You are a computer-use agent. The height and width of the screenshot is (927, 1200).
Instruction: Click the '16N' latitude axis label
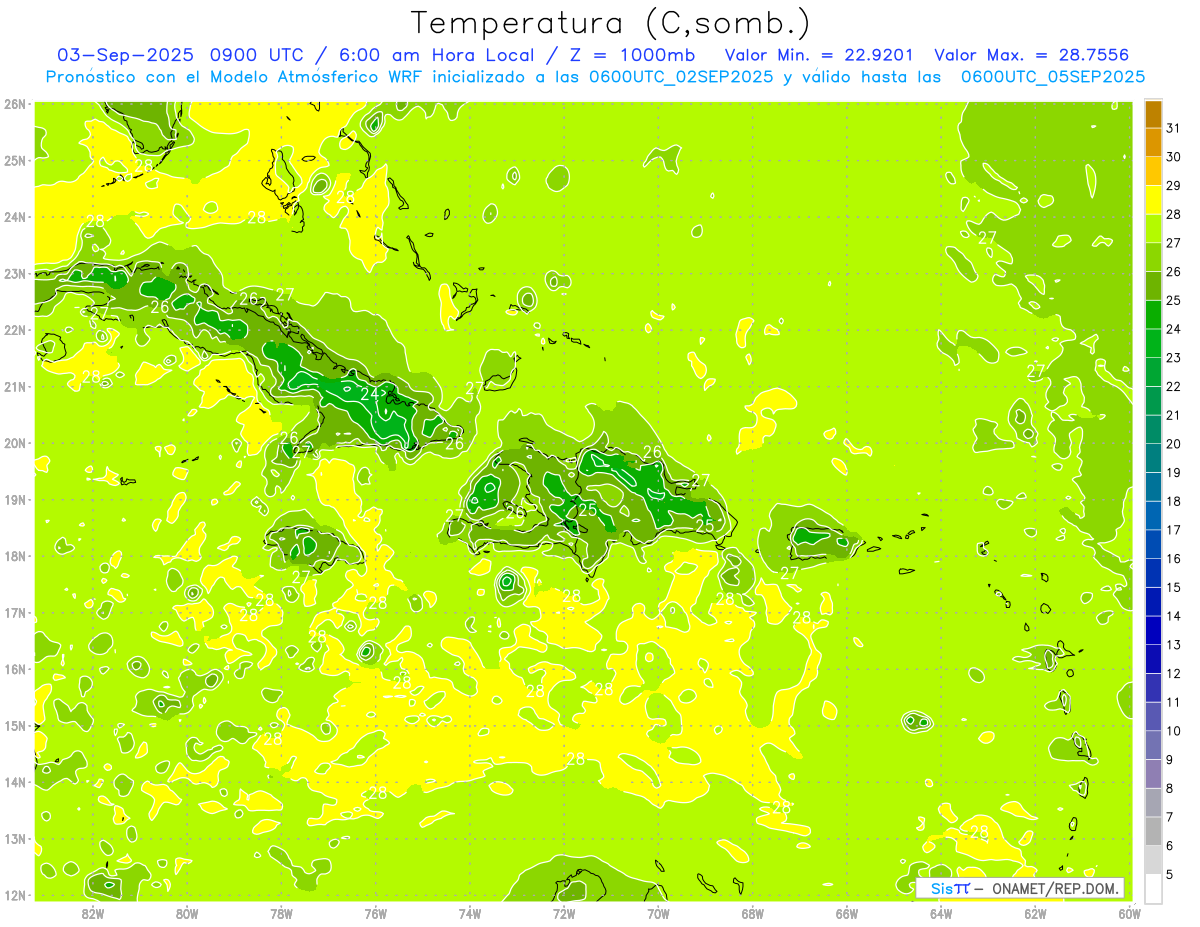15,669
